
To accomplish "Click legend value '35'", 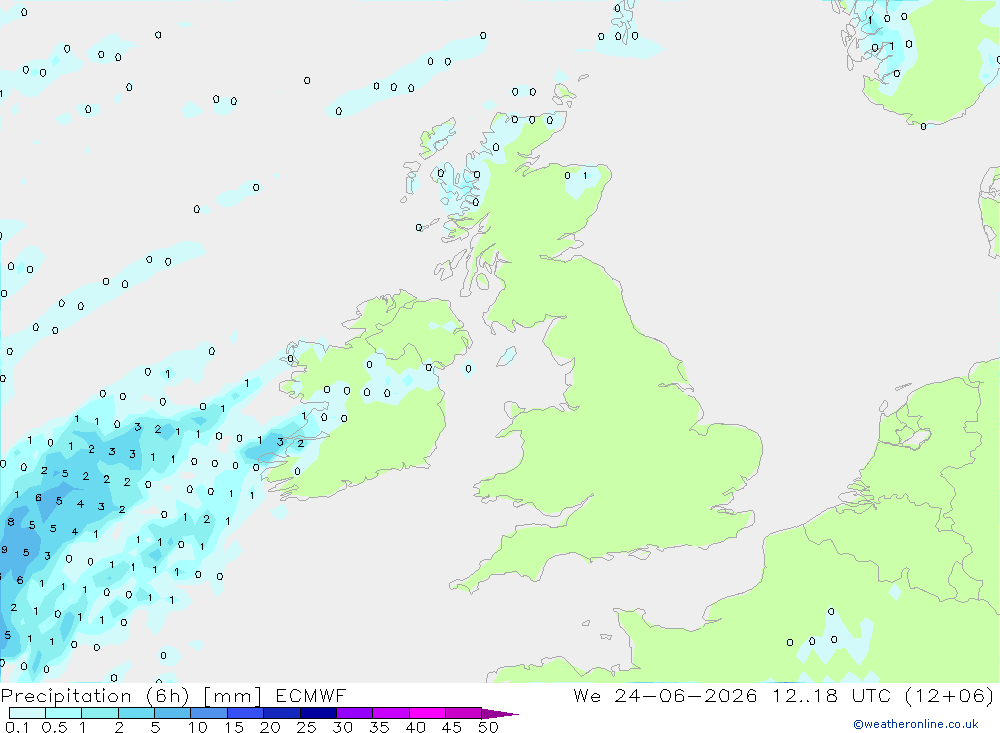I will [379, 727].
